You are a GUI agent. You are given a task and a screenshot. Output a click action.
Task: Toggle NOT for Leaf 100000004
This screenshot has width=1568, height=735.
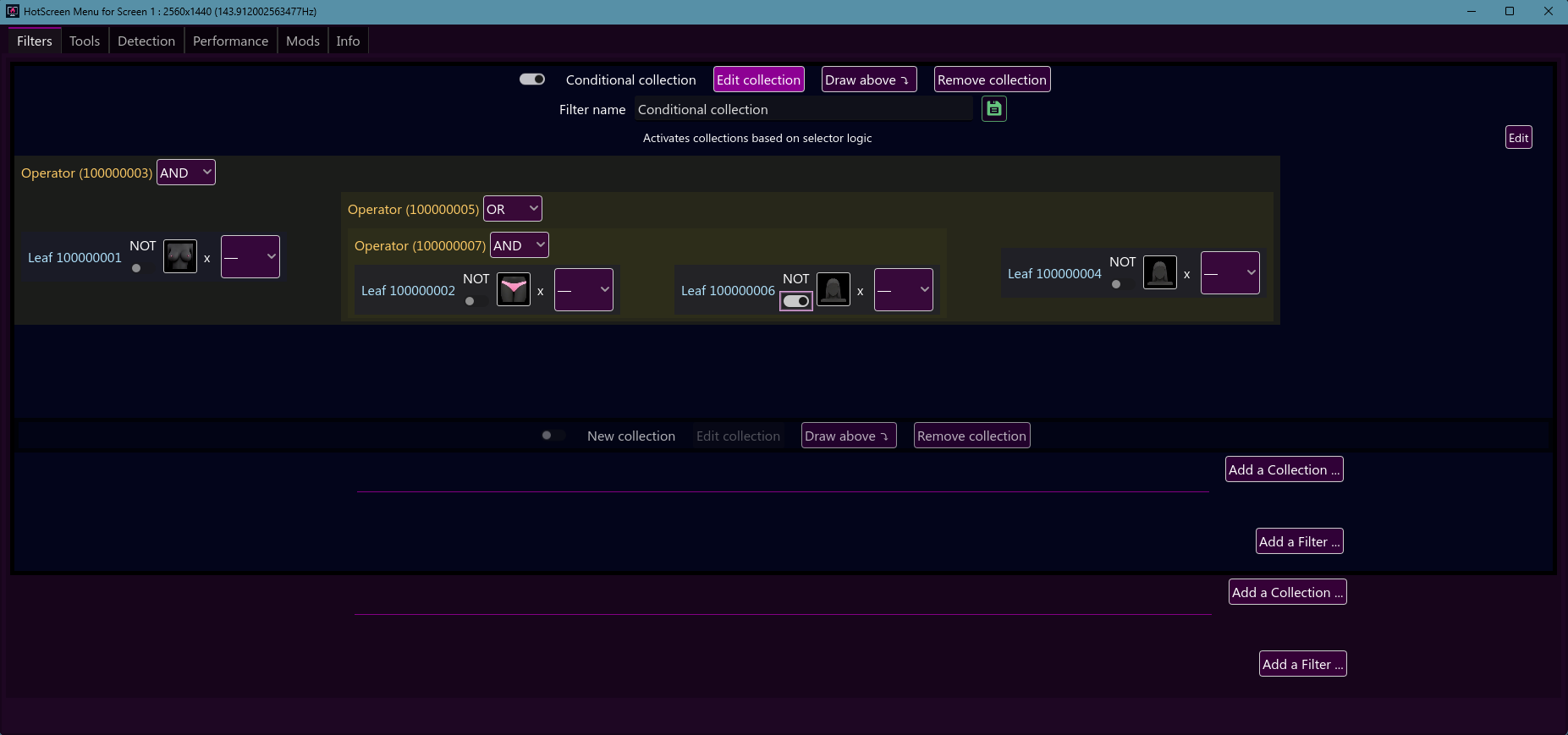pos(1122,284)
